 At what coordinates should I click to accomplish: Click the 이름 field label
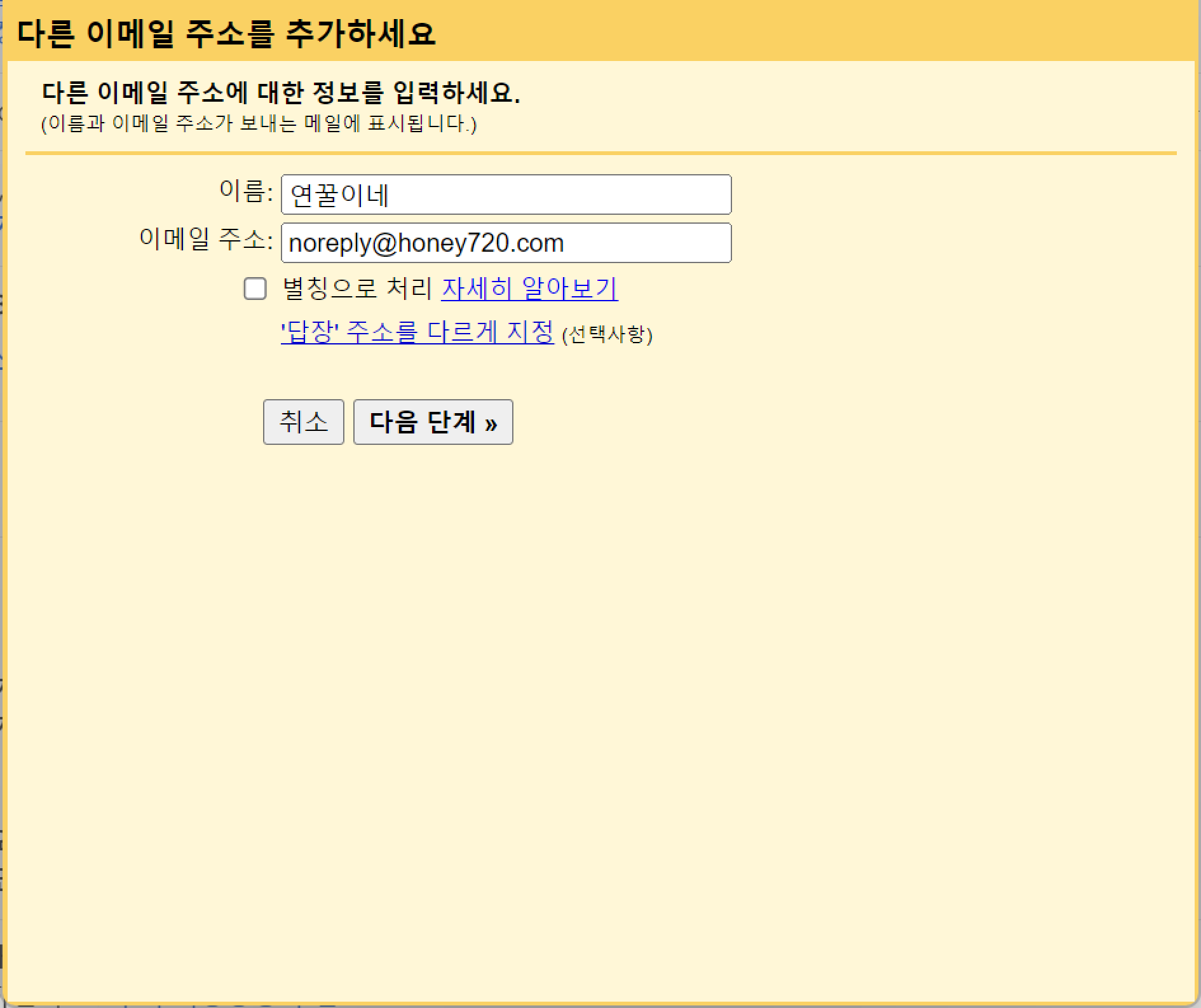pos(245,191)
